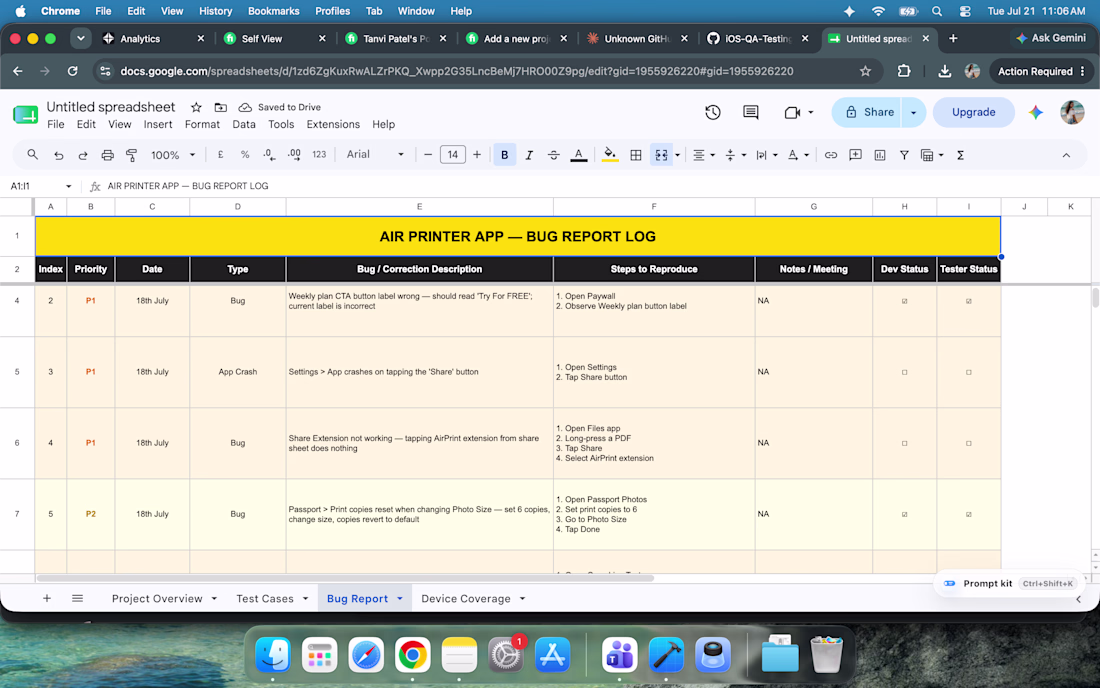Expand Share options dropdown arrow
The image size is (1100, 688).
[913, 112]
